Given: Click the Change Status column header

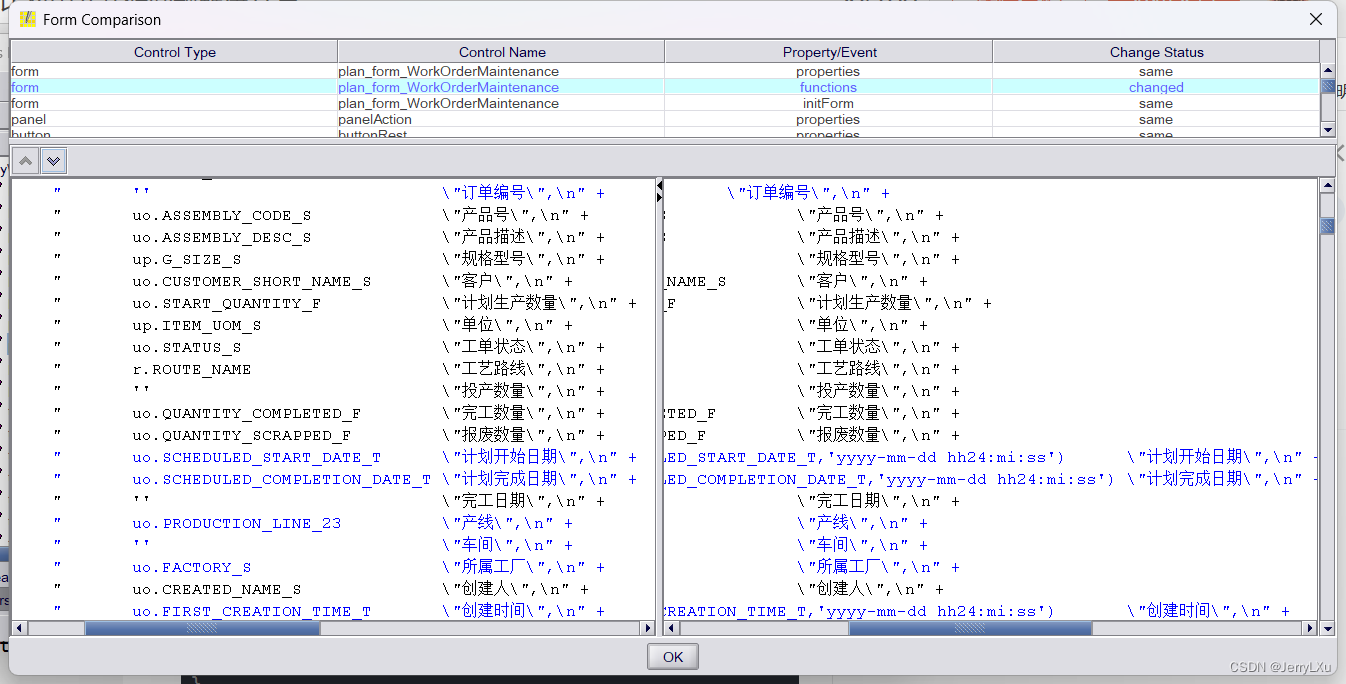Looking at the screenshot, I should (x=1156, y=52).
